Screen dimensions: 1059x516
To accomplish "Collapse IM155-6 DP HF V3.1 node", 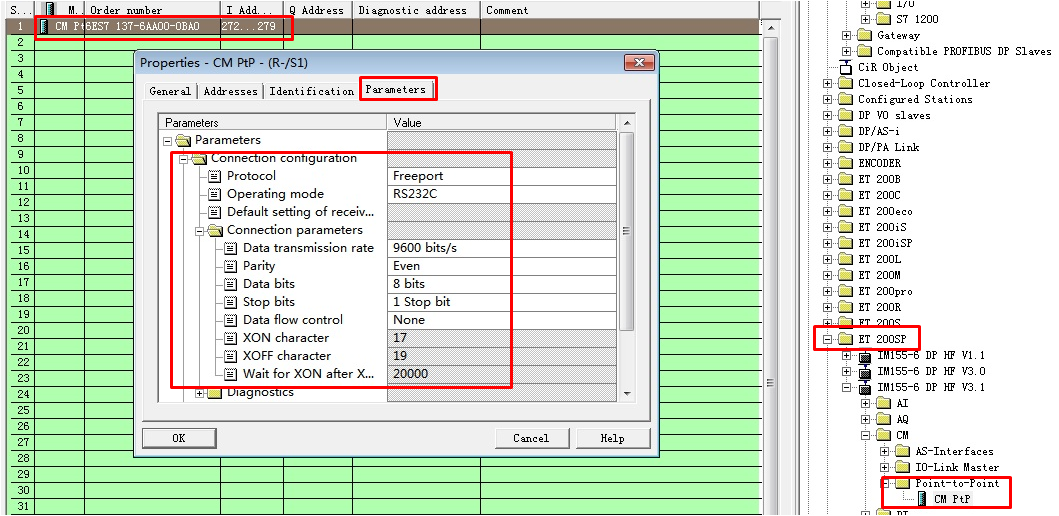I will [846, 388].
